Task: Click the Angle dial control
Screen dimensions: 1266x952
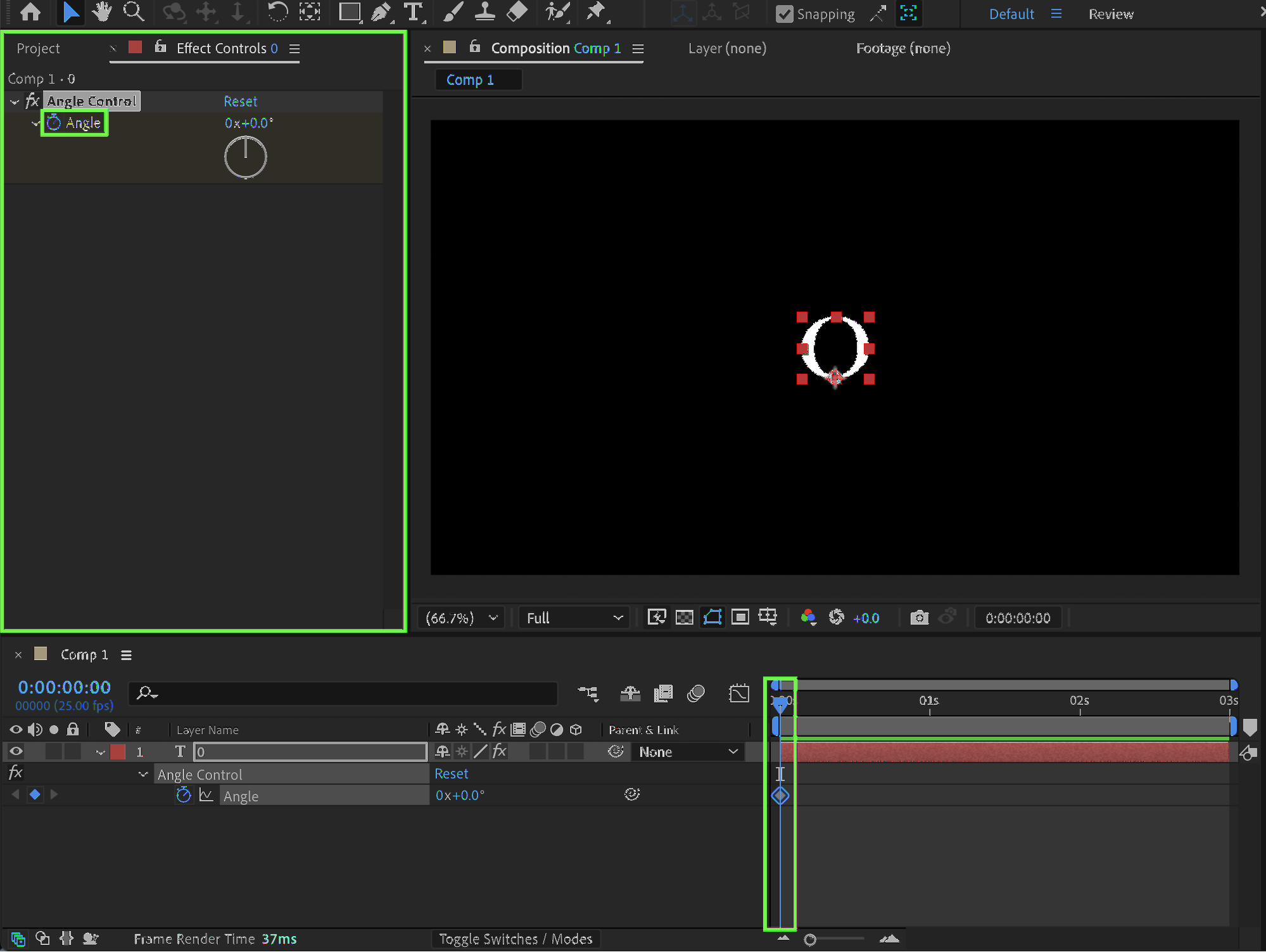Action: click(x=246, y=158)
